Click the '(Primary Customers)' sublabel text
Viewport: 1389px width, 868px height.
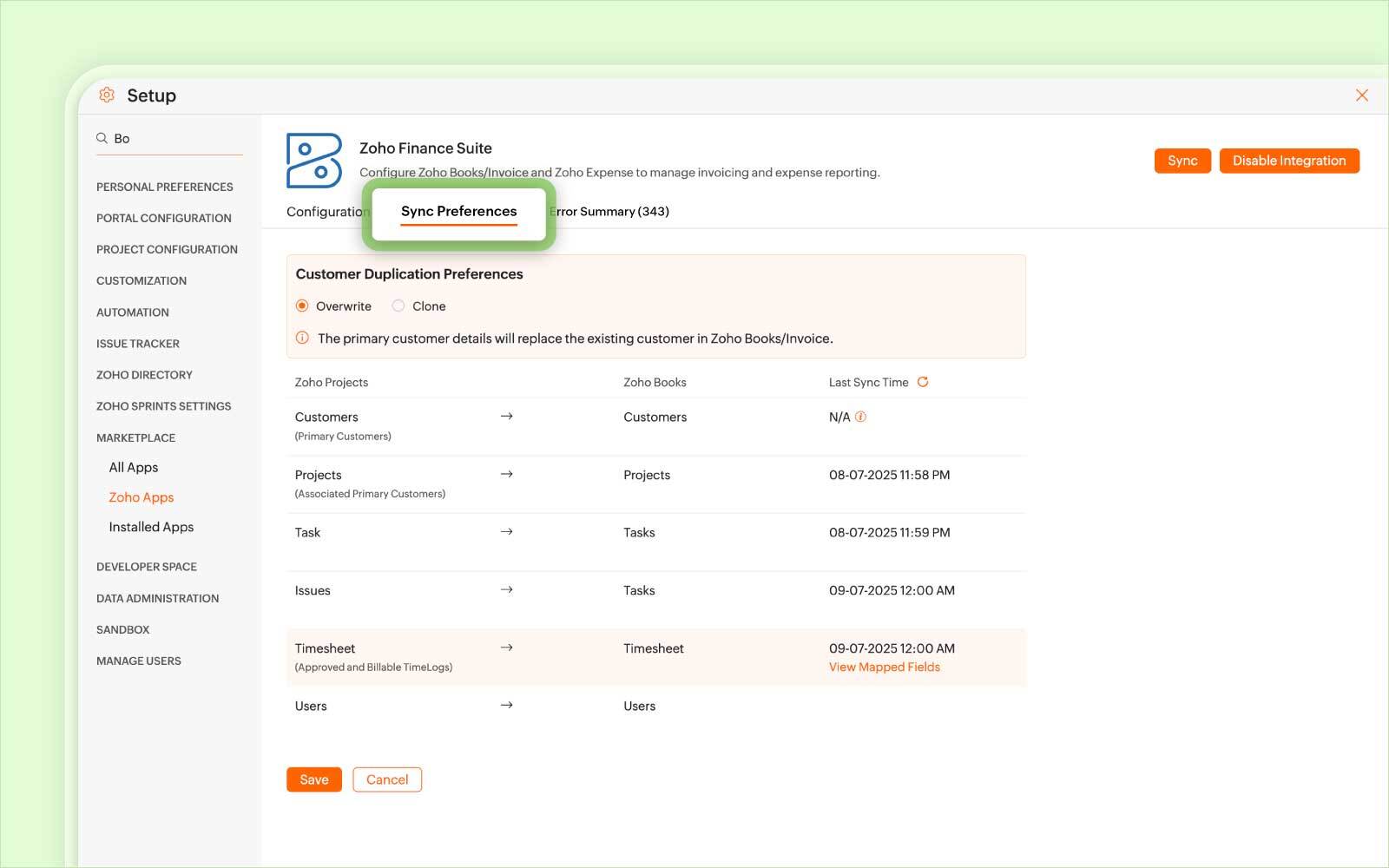pos(343,436)
